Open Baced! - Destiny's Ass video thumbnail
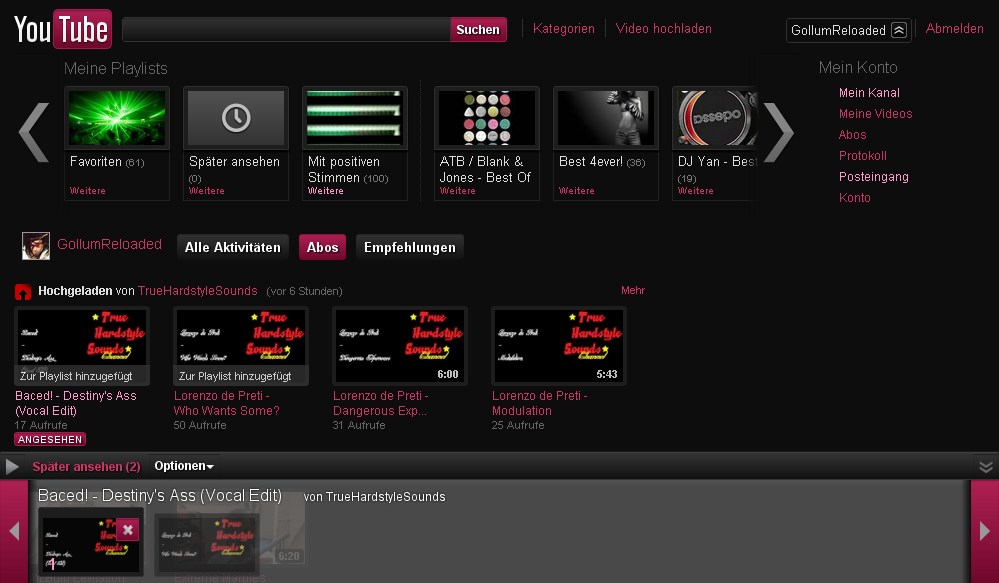The image size is (999, 583). tap(82, 346)
